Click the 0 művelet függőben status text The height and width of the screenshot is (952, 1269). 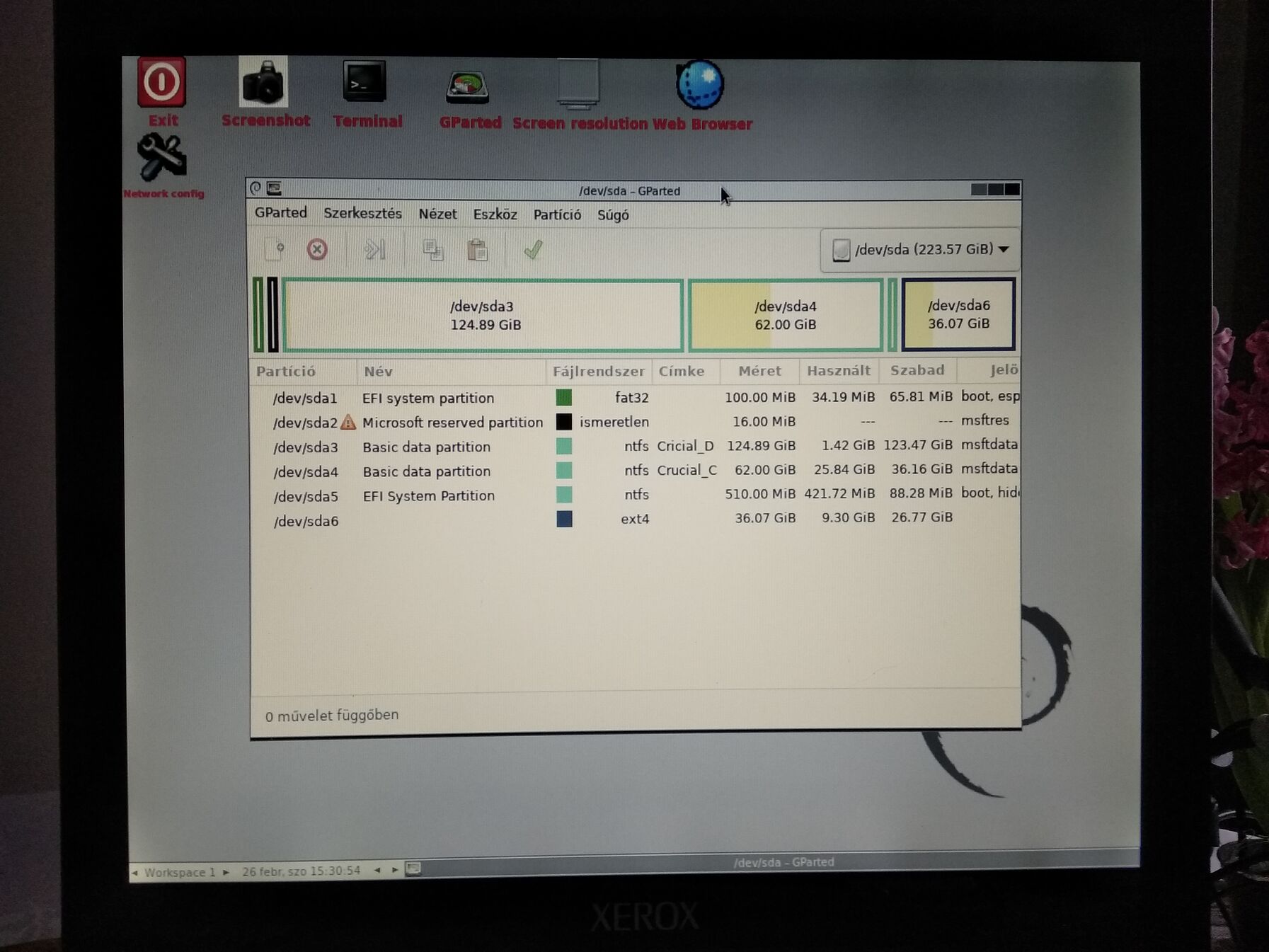pyautogui.click(x=332, y=716)
